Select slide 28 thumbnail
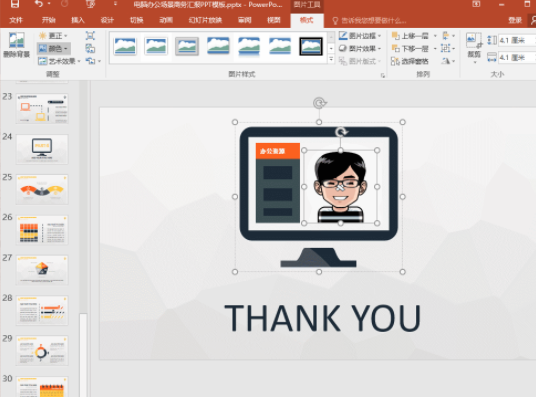The image size is (536, 399). click(42, 310)
